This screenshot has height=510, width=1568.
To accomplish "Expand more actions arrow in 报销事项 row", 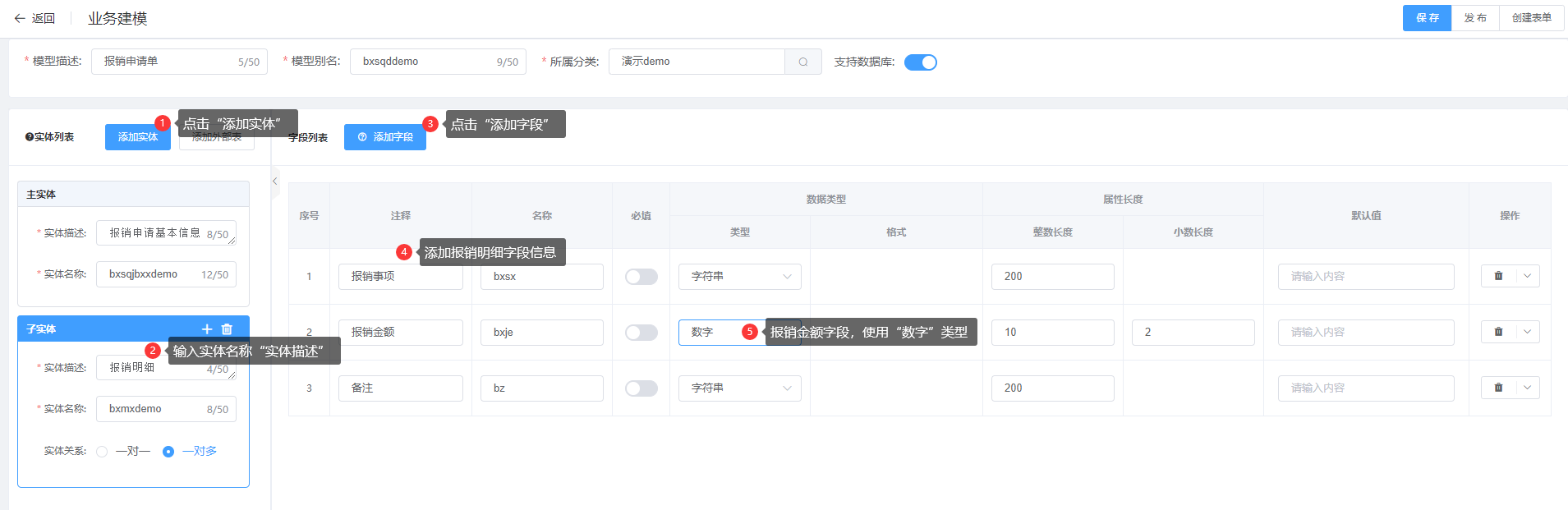I will 1527,276.
